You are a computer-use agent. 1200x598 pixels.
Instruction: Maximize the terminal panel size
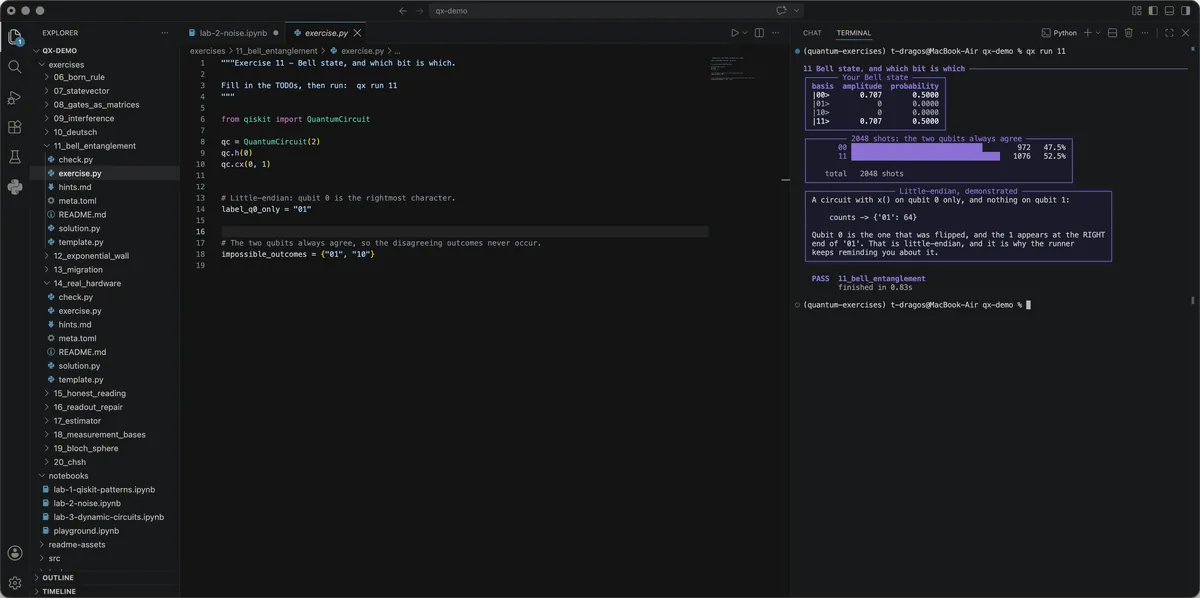click(x=1169, y=33)
